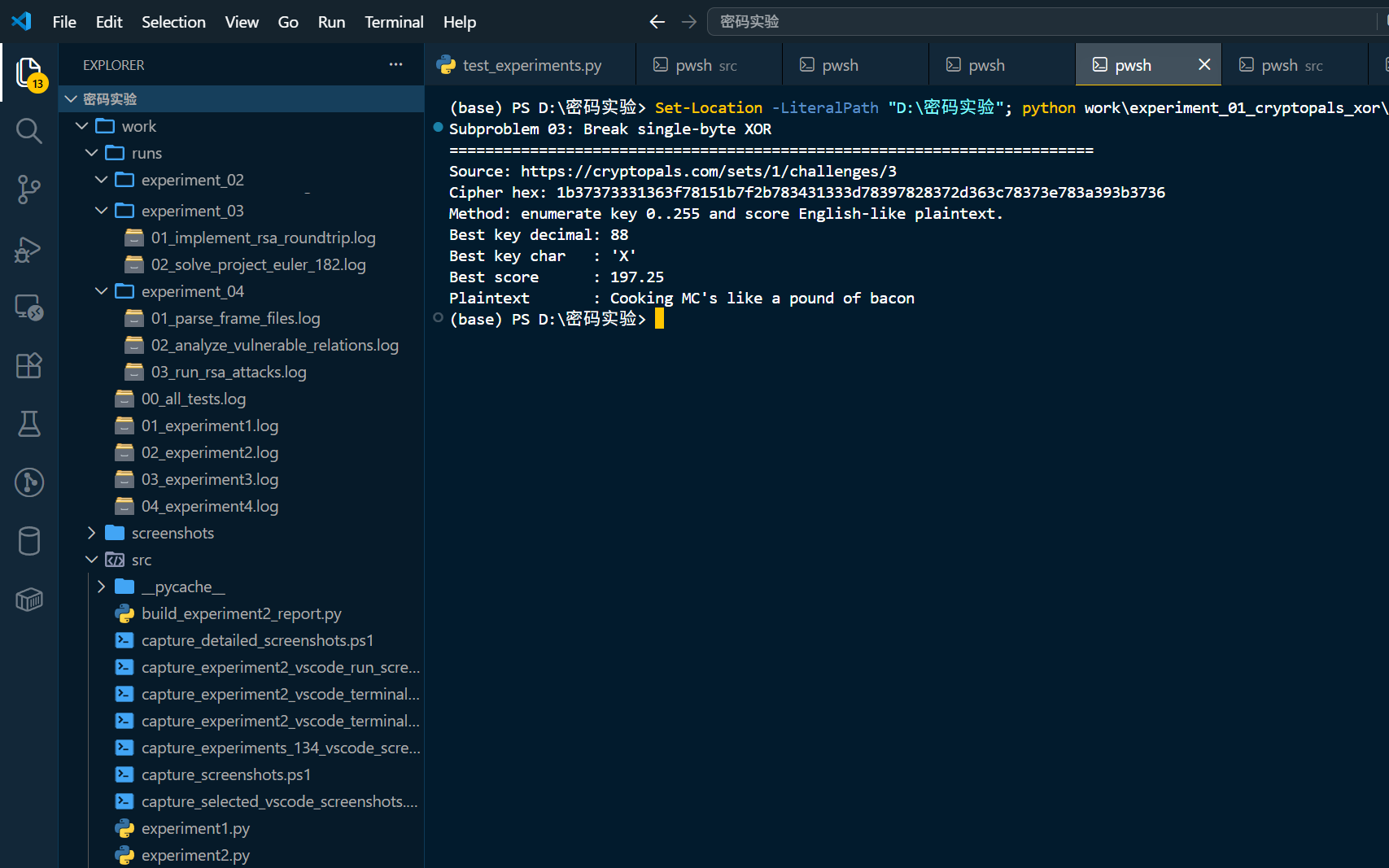Open 03_experiment3.log file
The image size is (1389, 868).
[x=209, y=479]
